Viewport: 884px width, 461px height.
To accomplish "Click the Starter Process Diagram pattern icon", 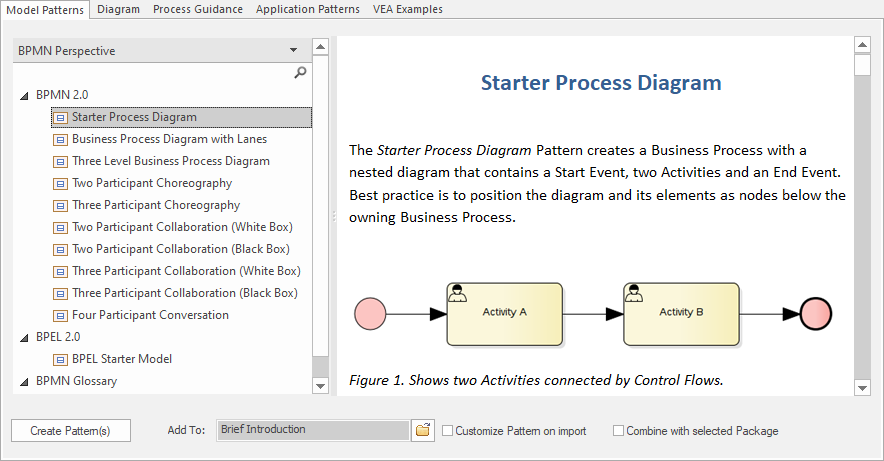I will (60, 117).
